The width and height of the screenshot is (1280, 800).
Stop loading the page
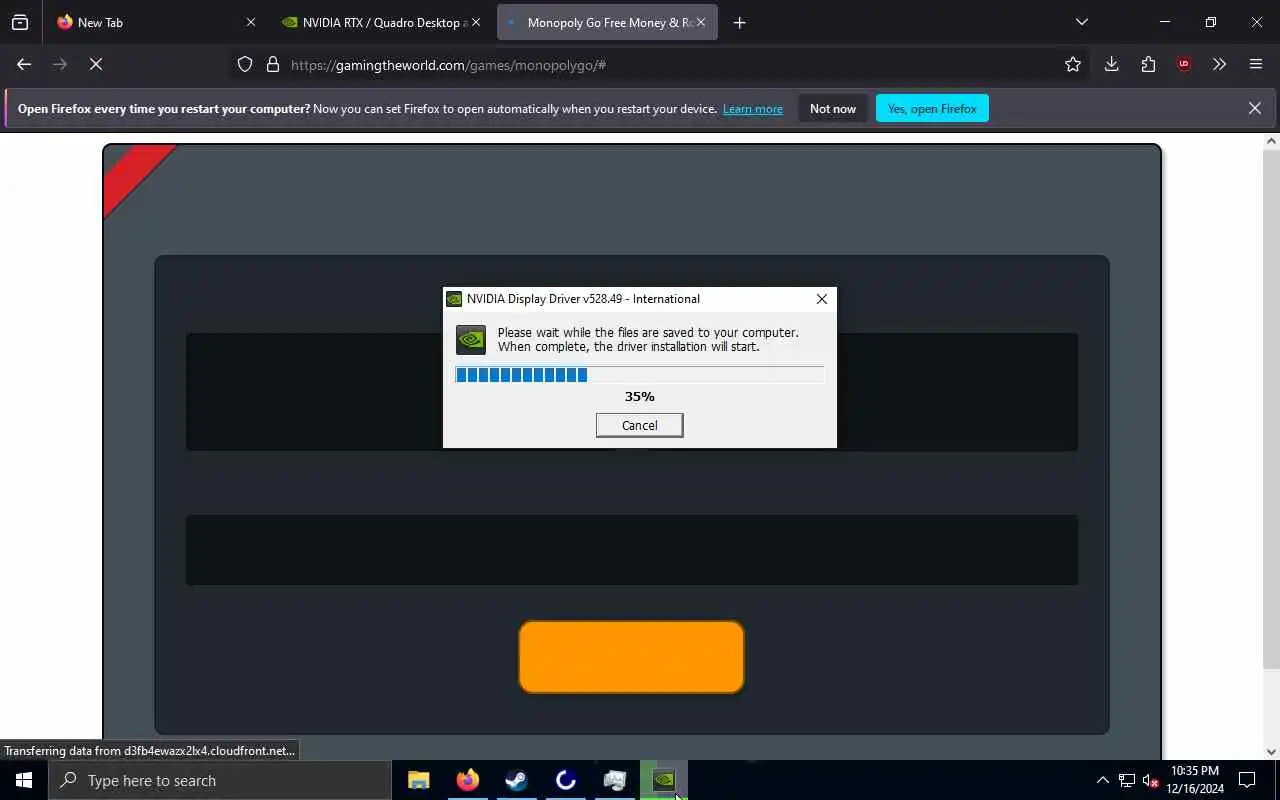96,64
